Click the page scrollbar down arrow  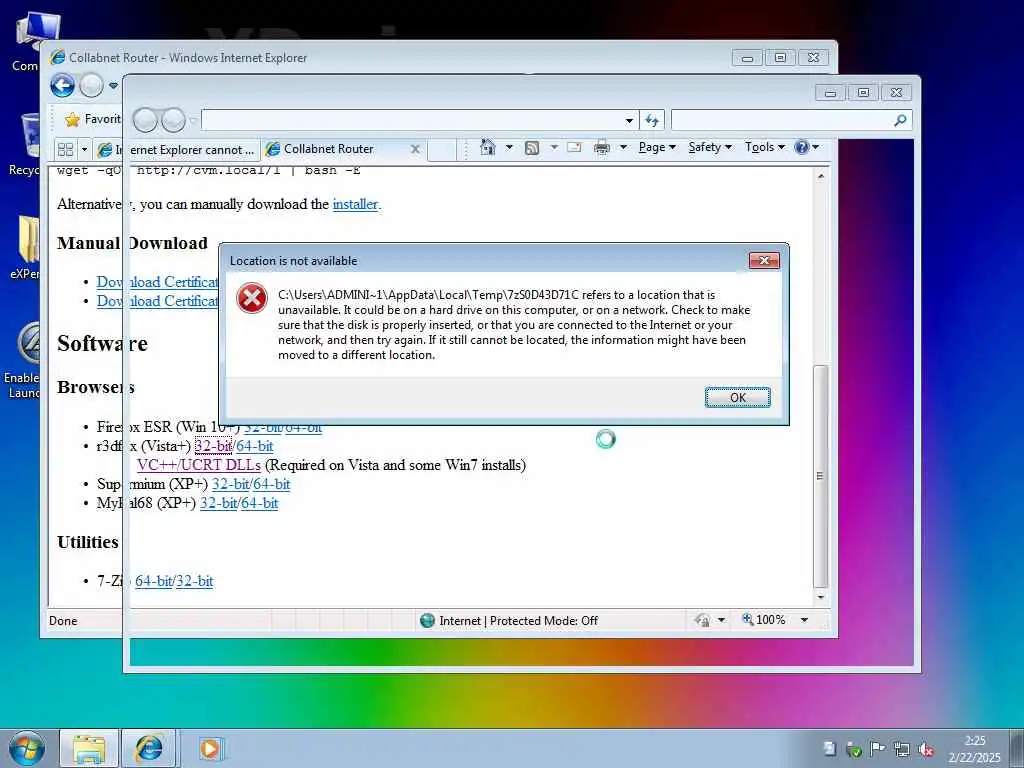821,597
